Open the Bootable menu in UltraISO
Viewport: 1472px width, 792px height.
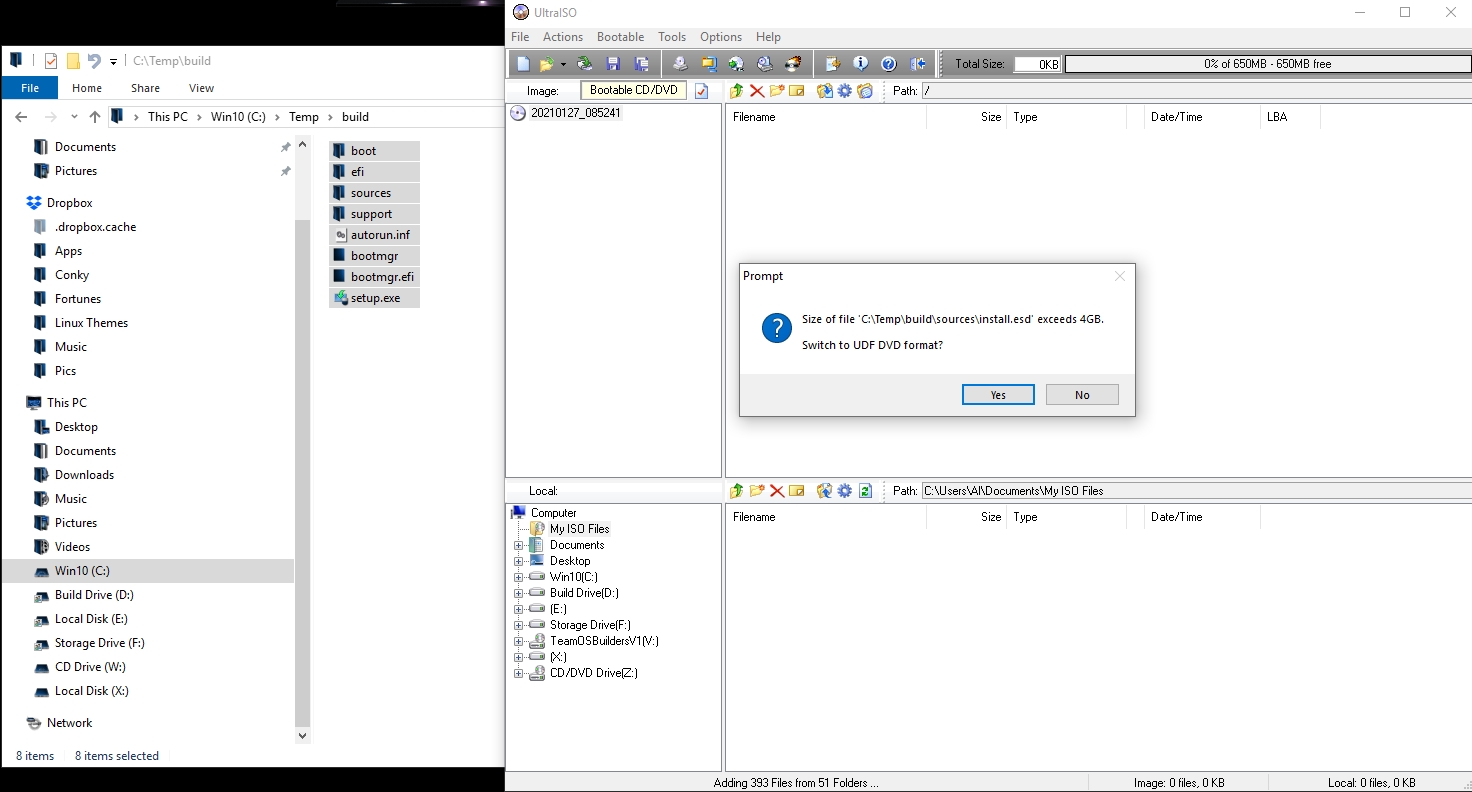(x=621, y=37)
